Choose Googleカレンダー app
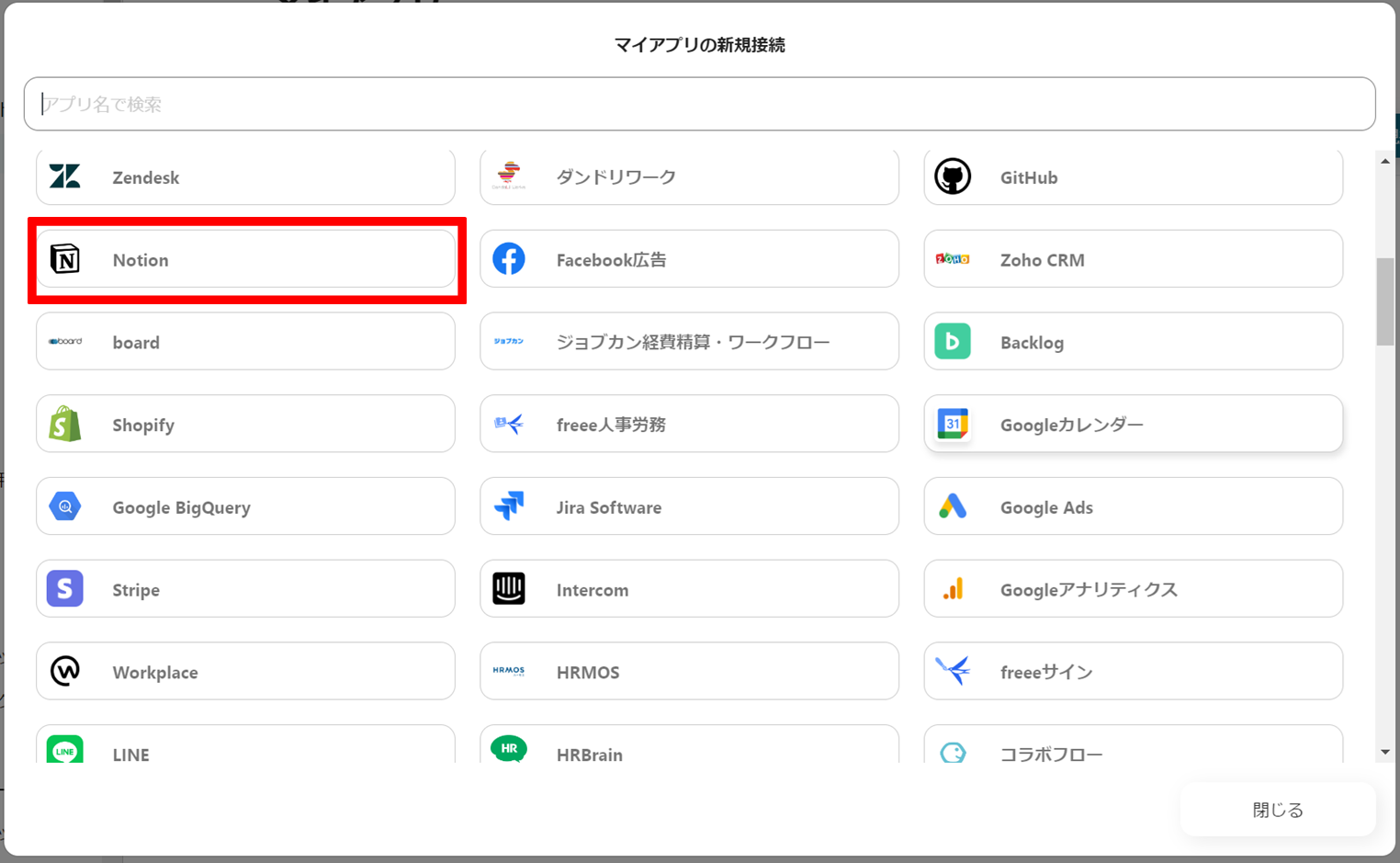 pos(1134,424)
